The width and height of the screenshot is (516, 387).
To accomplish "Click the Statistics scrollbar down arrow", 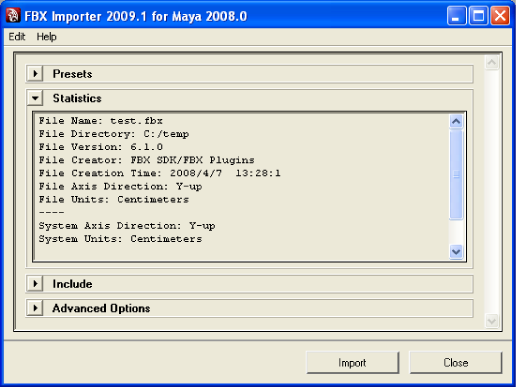I will click(x=456, y=252).
